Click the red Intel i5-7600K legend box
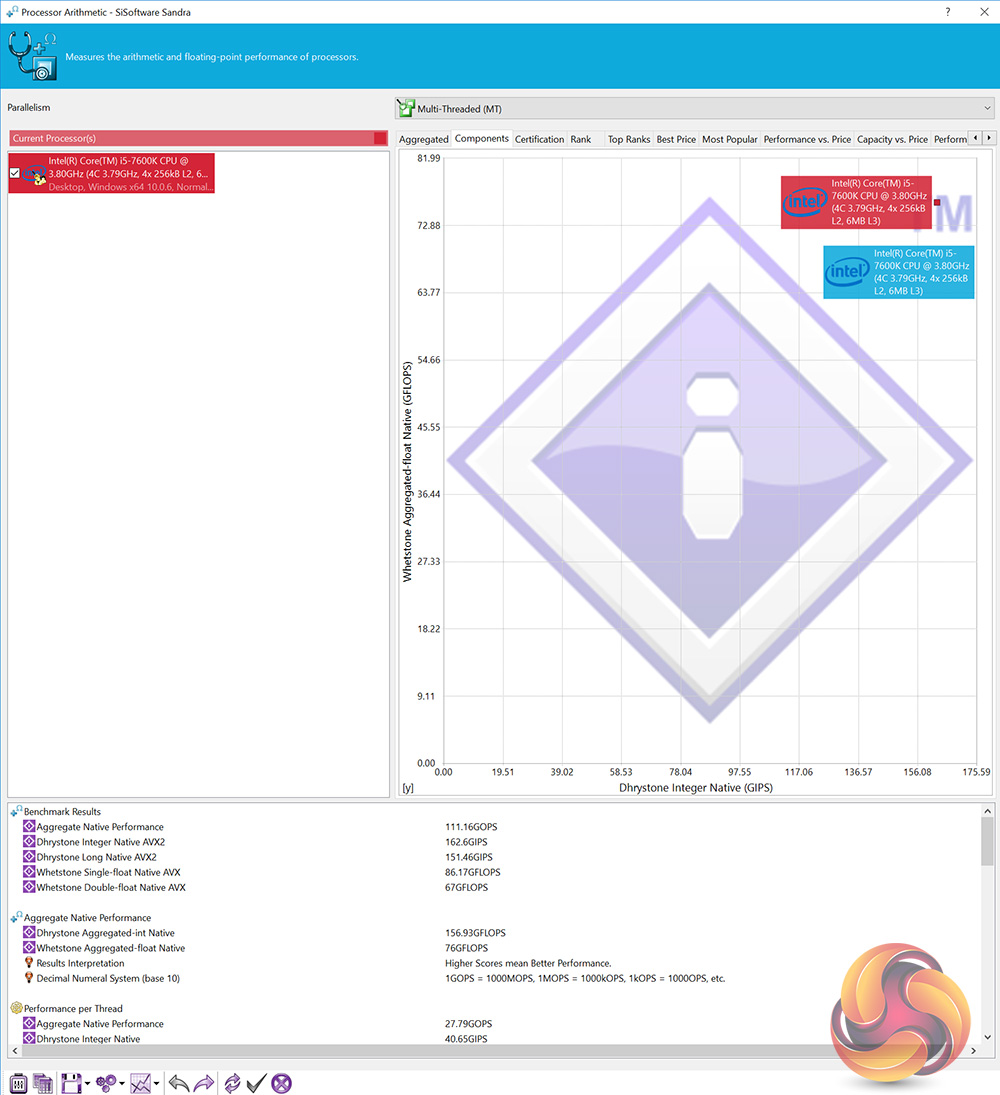This screenshot has height=1095, width=1000. [x=856, y=202]
